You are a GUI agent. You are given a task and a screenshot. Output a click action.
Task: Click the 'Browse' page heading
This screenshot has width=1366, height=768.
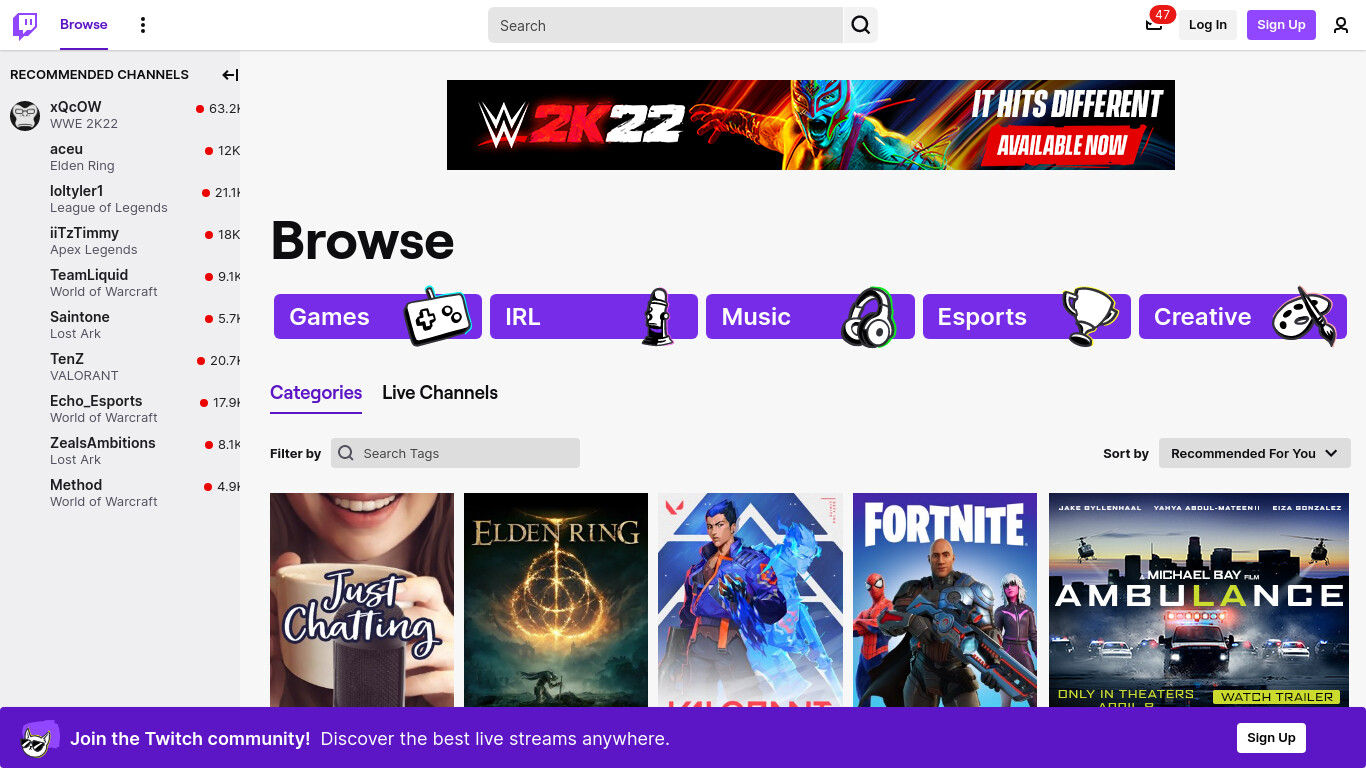pos(362,240)
